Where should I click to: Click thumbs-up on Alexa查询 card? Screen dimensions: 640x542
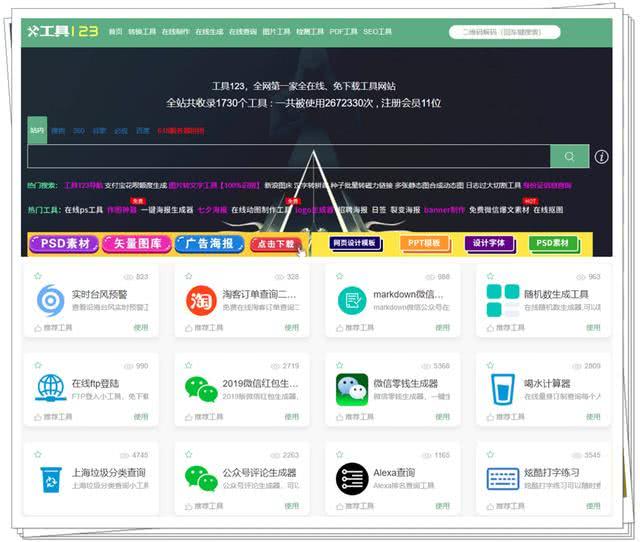click(x=339, y=506)
